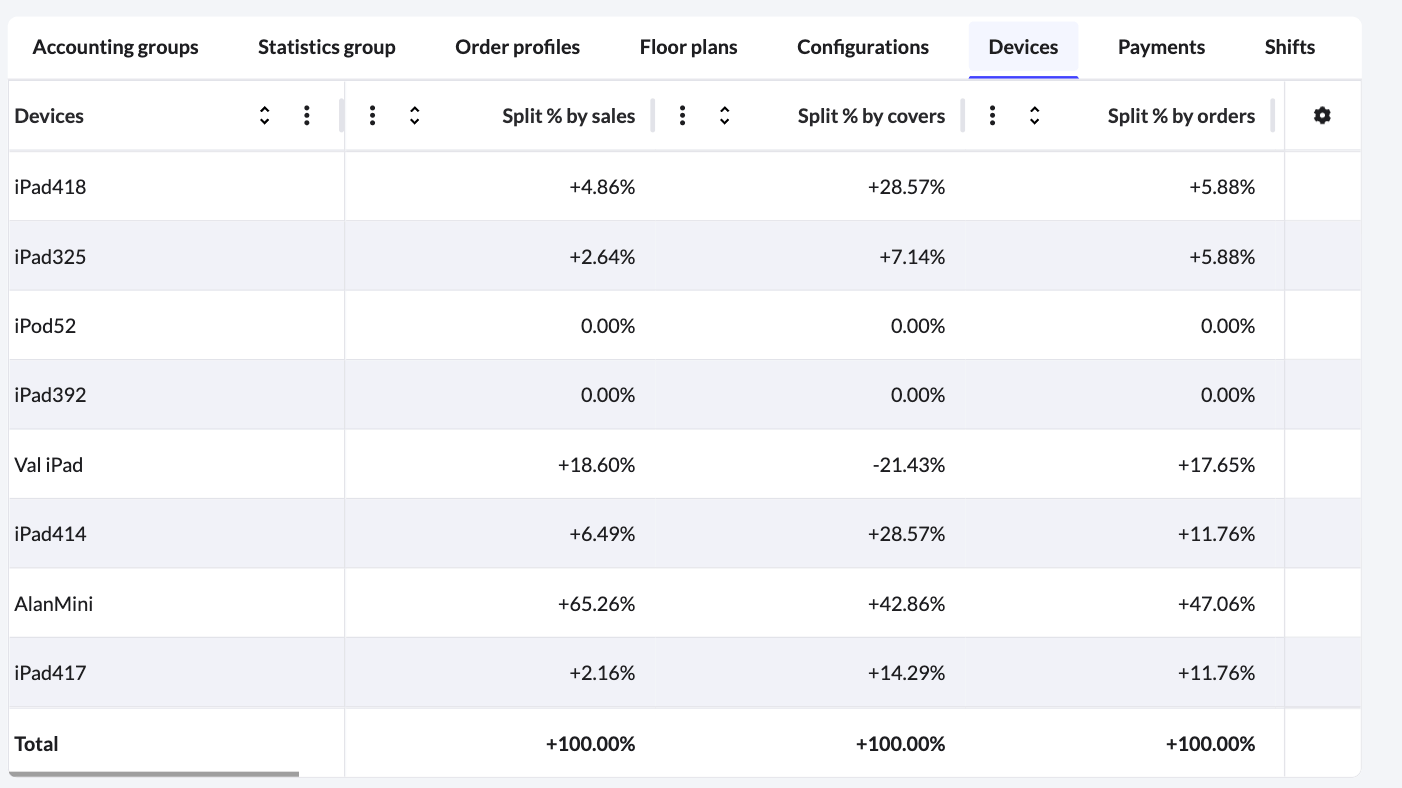Sort by Split % by covers arrows
Image resolution: width=1402 pixels, height=788 pixels.
[724, 116]
